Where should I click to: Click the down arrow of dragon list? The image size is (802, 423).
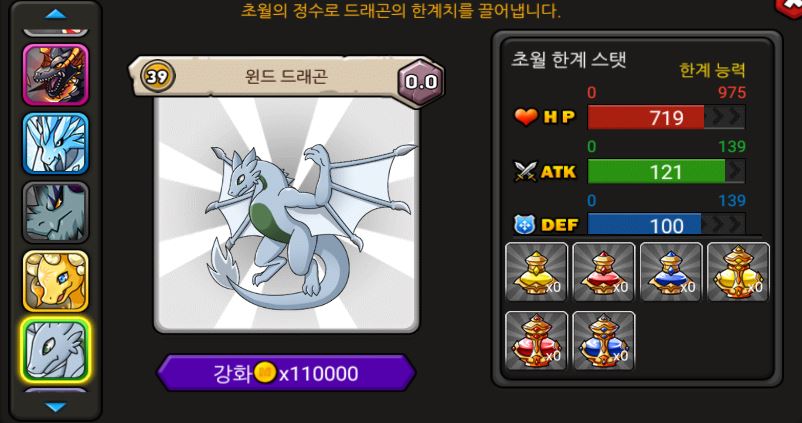tap(56, 407)
